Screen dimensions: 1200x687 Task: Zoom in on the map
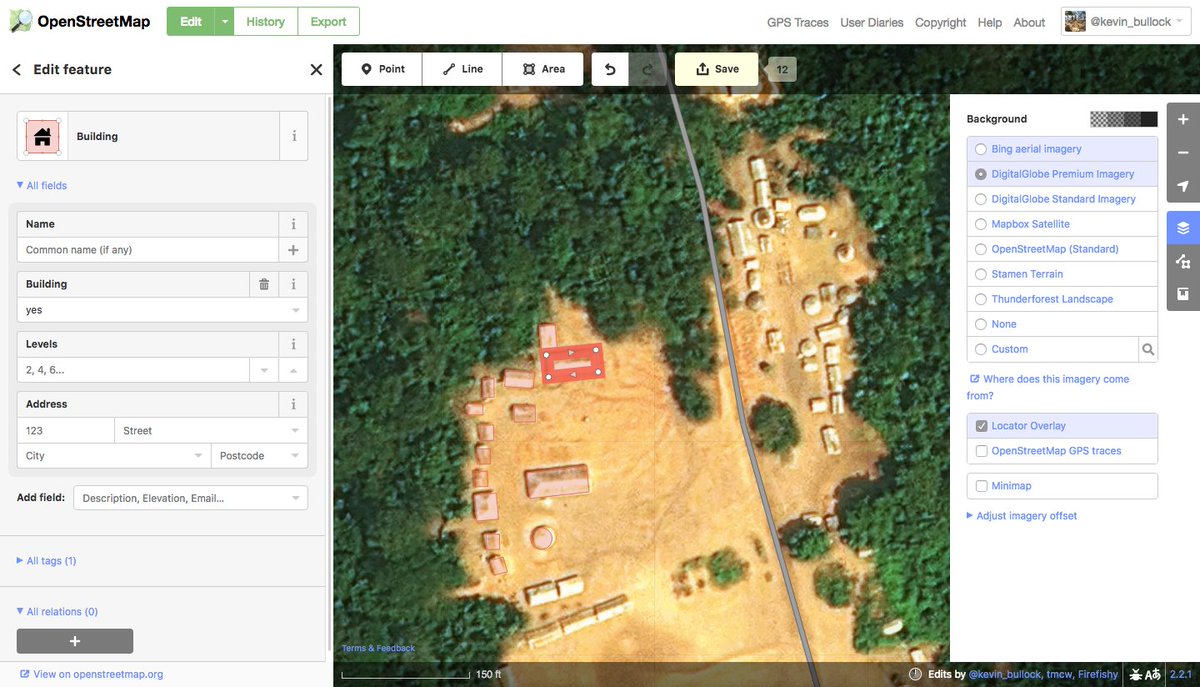[x=1183, y=119]
